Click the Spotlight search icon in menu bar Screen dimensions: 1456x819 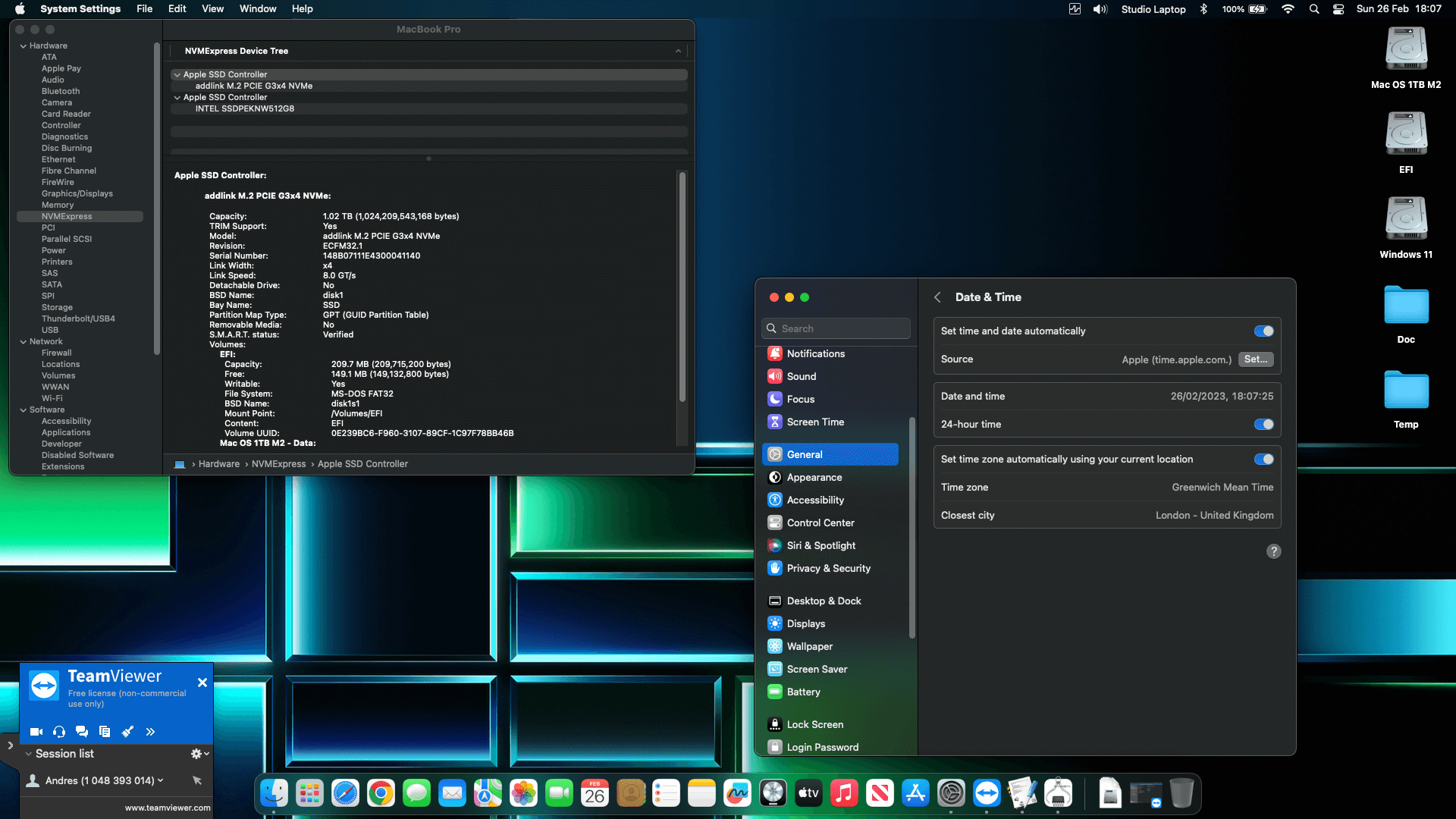[x=1314, y=9]
